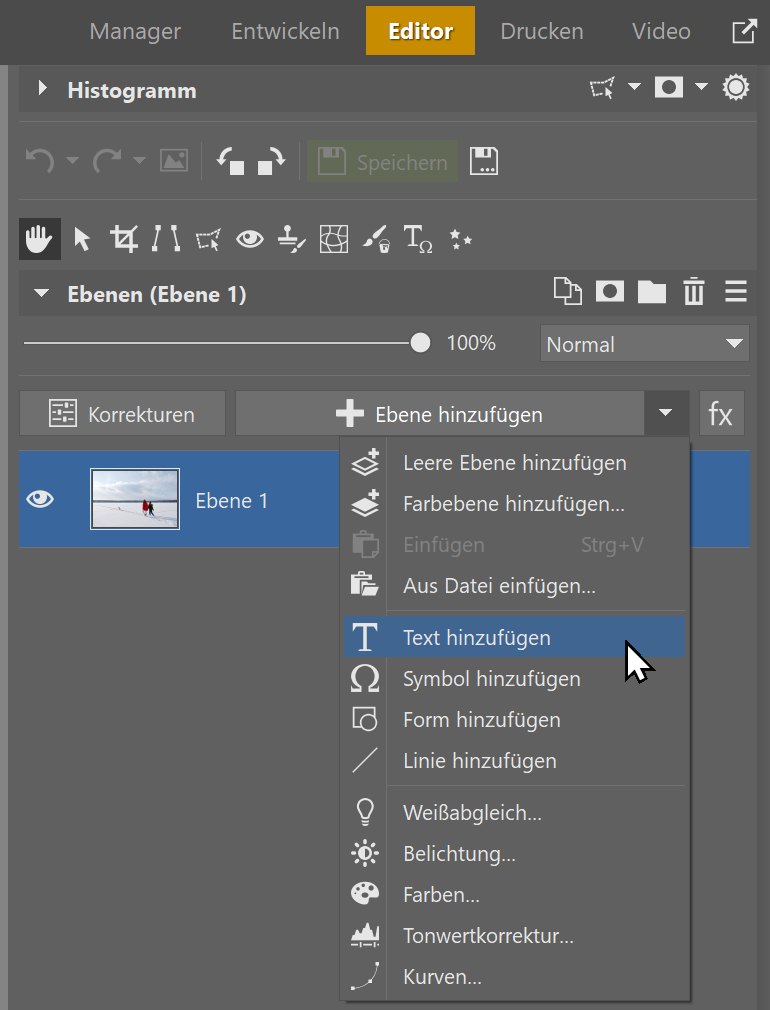Open the Normal blend mode dropdown
Viewport: 770px width, 1010px height.
pyautogui.click(x=644, y=344)
